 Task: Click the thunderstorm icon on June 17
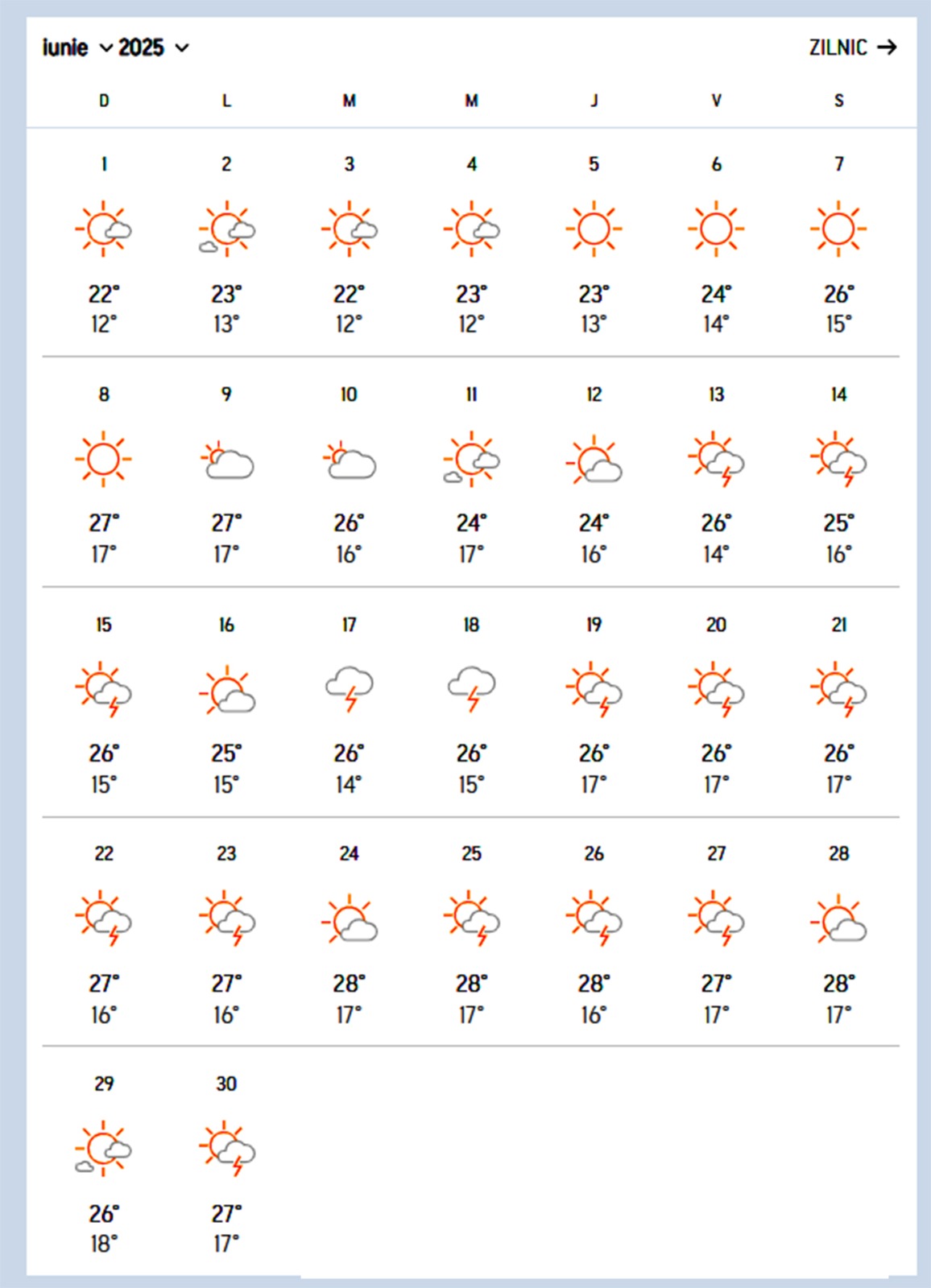(350, 688)
